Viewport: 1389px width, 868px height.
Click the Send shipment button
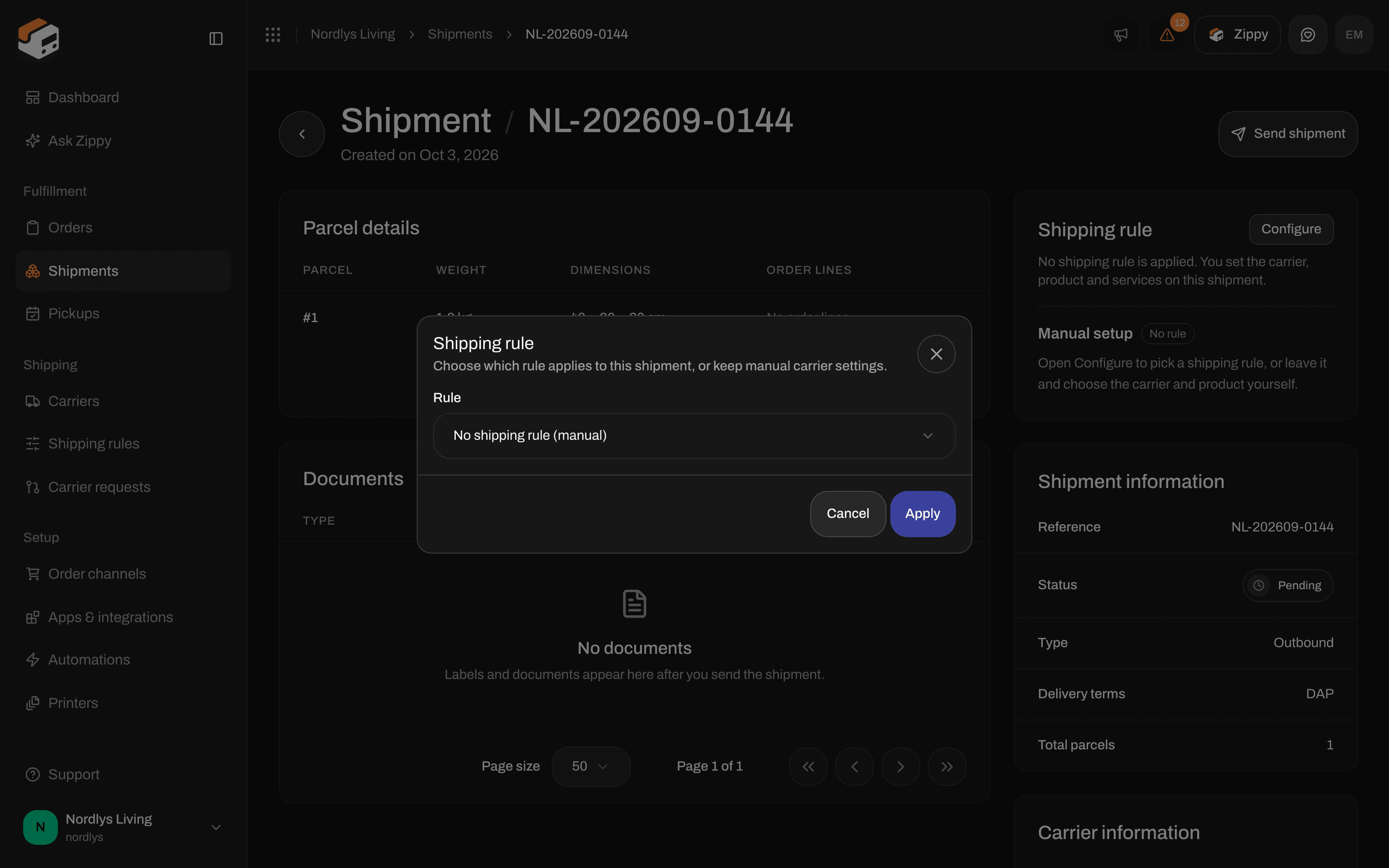1287,134
